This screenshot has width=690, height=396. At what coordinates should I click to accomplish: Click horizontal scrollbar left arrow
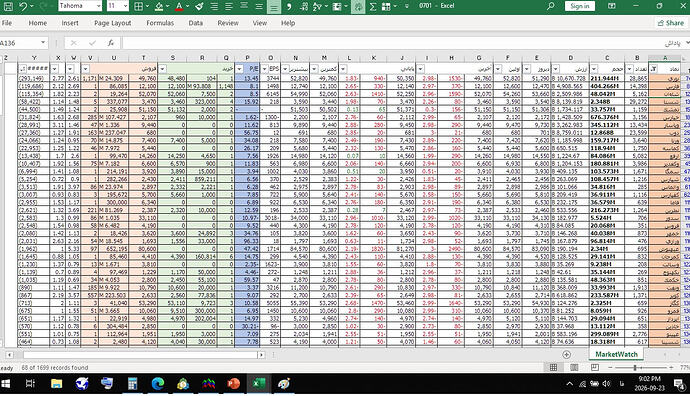click(x=9, y=355)
